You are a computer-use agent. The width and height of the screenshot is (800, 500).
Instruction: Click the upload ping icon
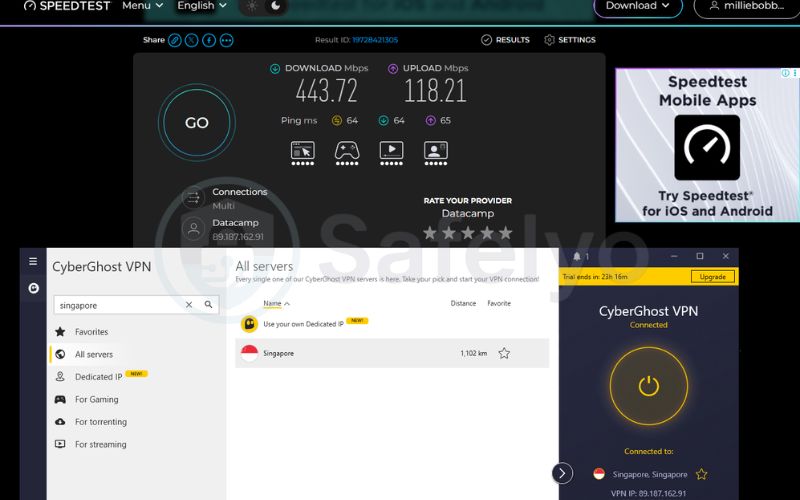431,120
